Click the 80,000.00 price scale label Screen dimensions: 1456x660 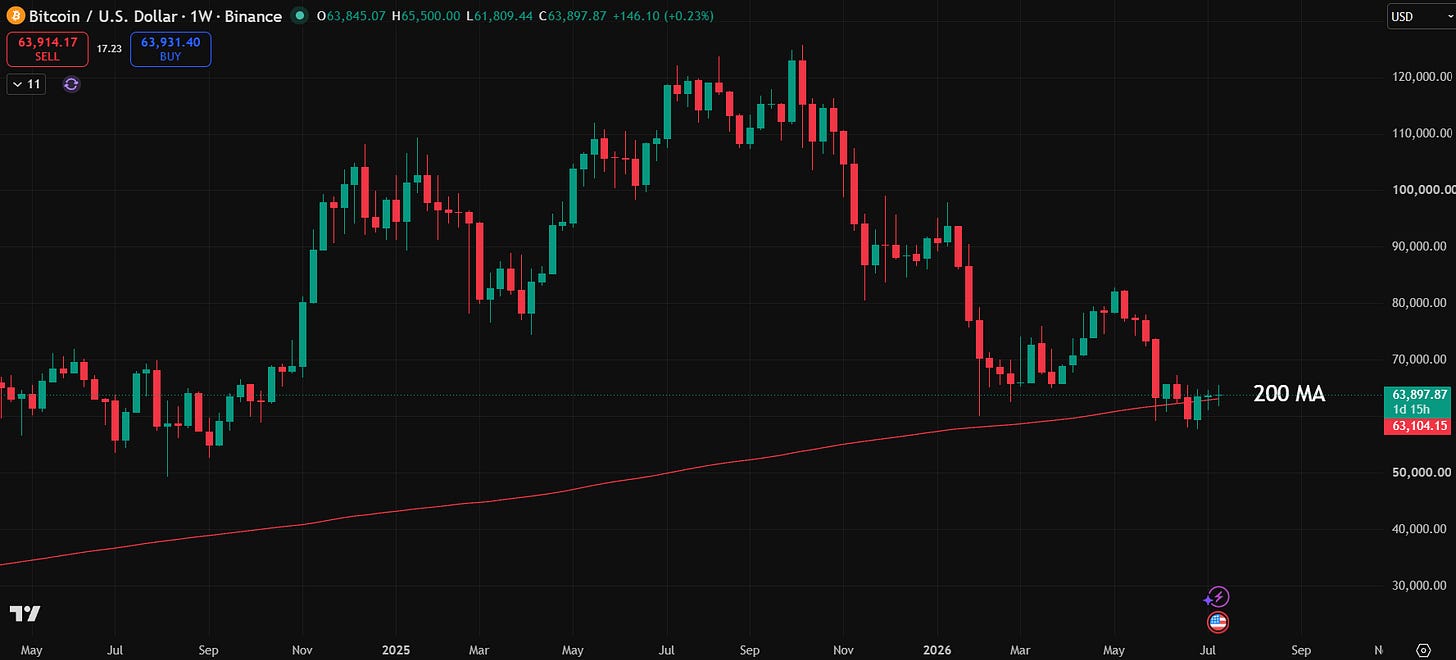click(x=1418, y=303)
